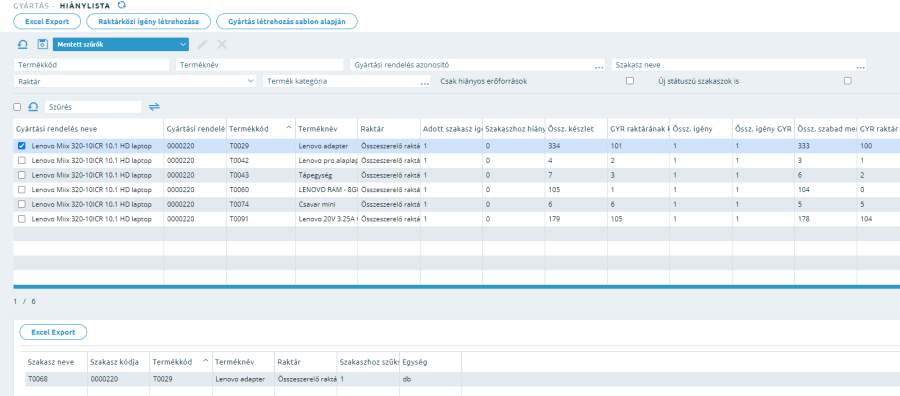Check the row checkbox for T0043

[22, 175]
